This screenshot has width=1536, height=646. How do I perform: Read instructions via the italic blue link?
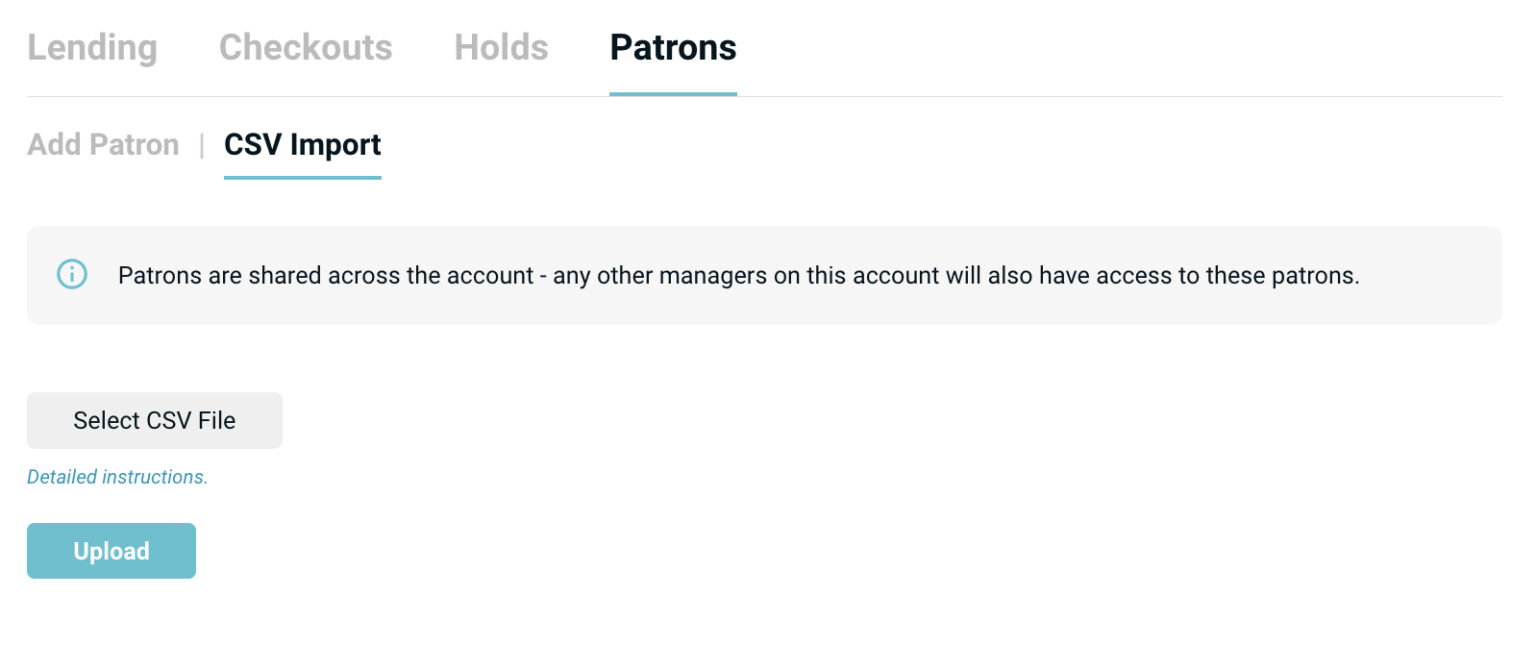pyautogui.click(x=116, y=477)
